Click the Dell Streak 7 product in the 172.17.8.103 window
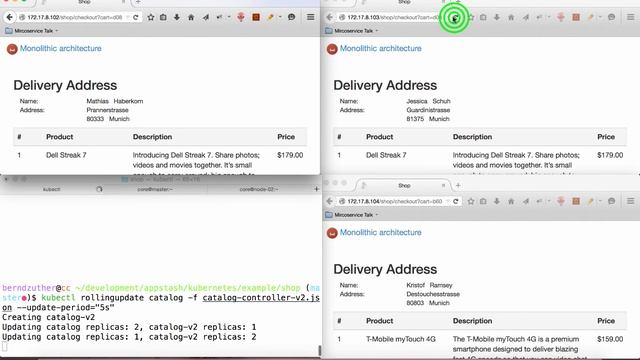Screen dimensions: 640x360 386,155
